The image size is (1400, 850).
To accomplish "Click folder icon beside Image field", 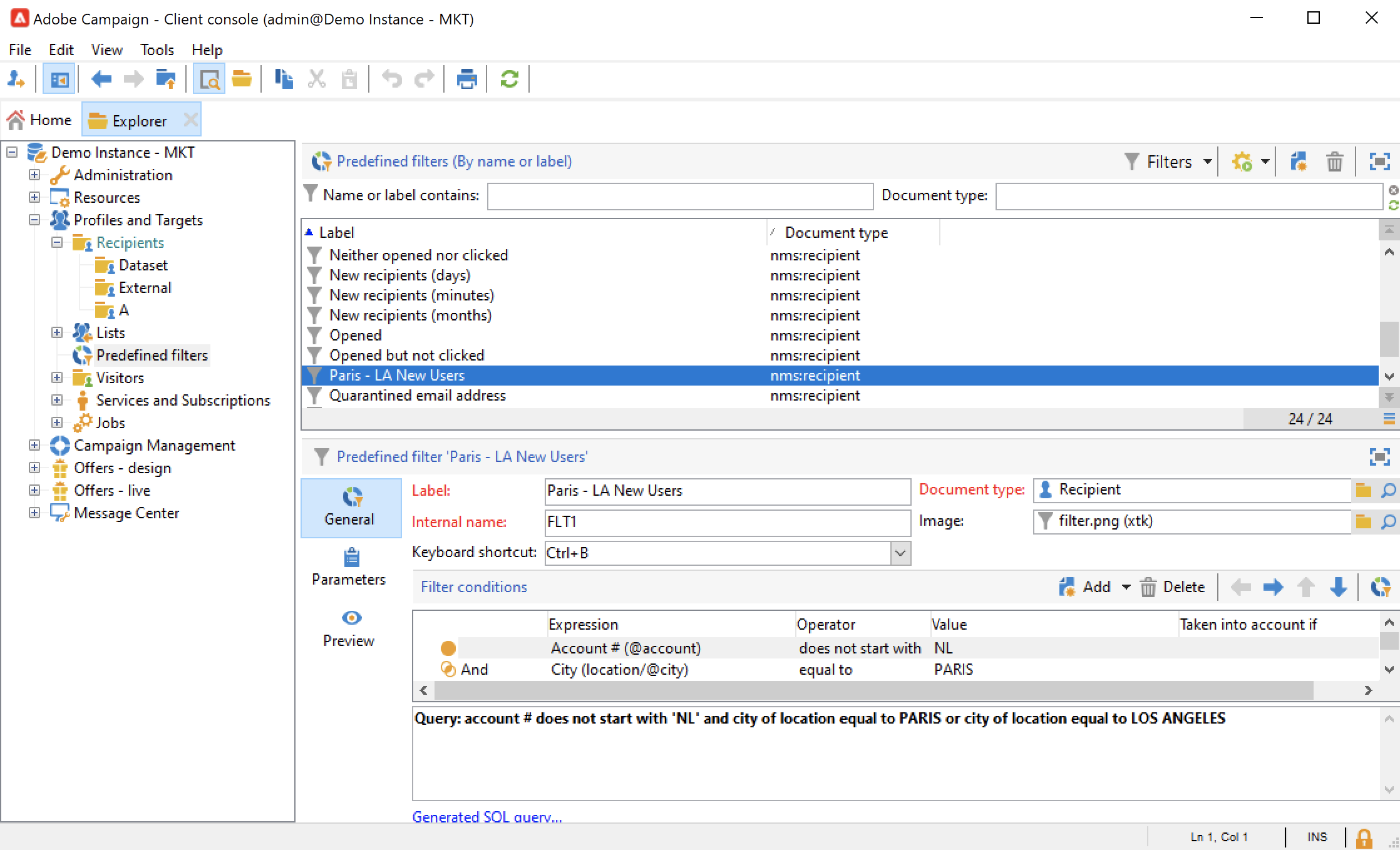I will click(1364, 521).
